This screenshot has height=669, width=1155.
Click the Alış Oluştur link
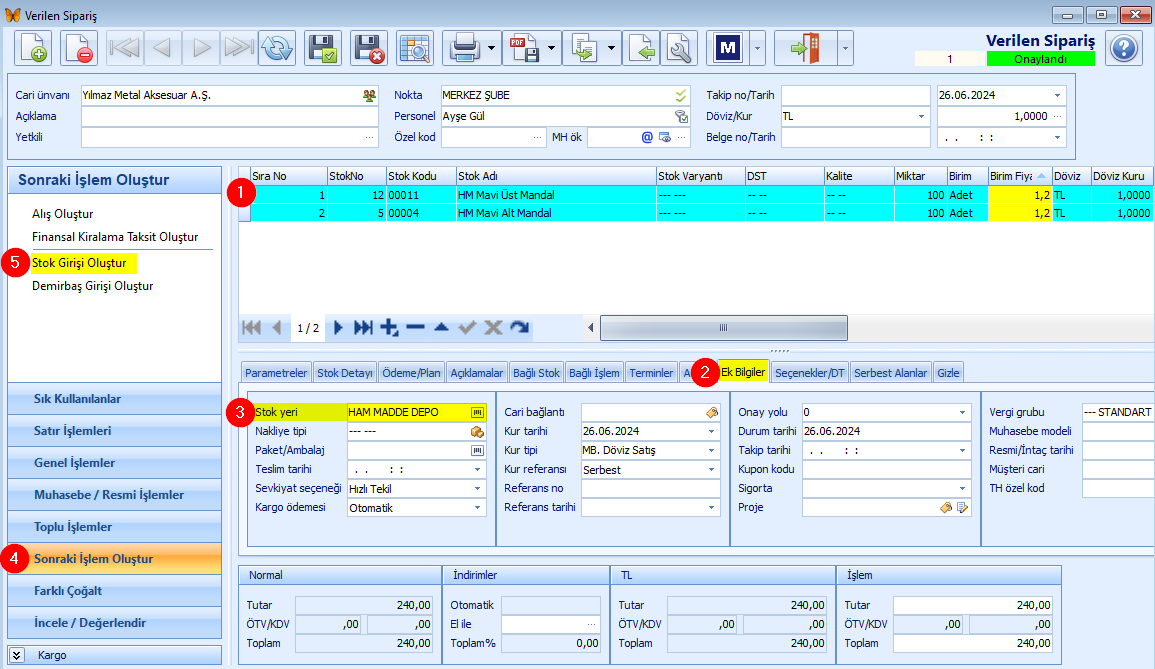pyautogui.click(x=63, y=214)
